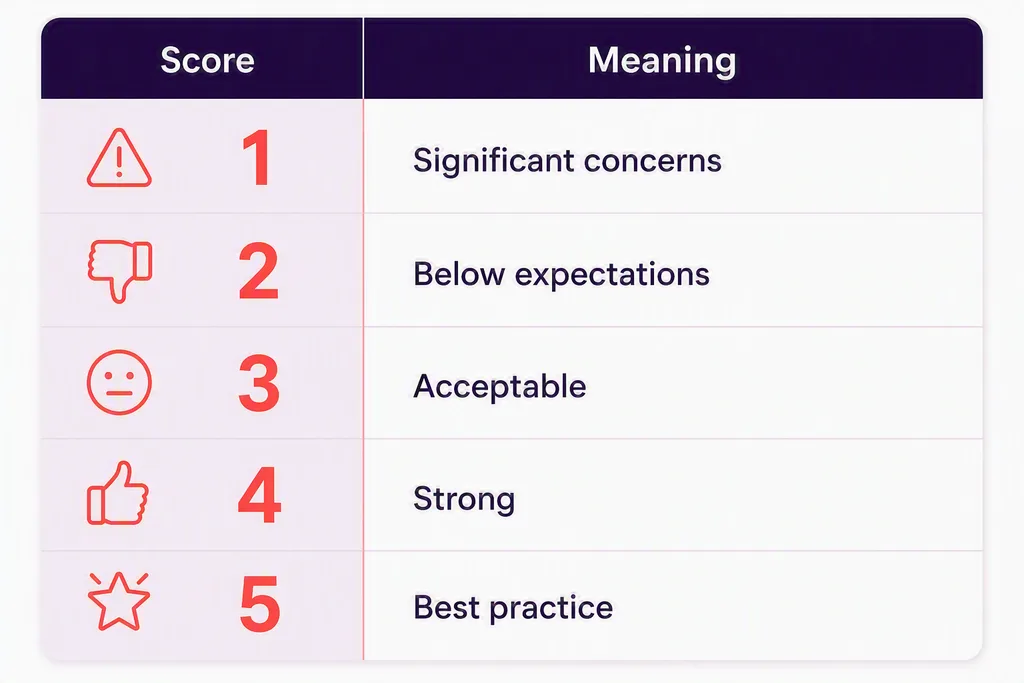The image size is (1024, 683).
Task: Click empty space in Strong row
Action: pos(751,496)
